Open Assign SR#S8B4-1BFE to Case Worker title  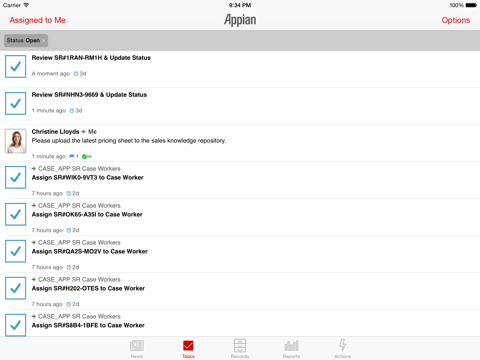tap(88, 325)
